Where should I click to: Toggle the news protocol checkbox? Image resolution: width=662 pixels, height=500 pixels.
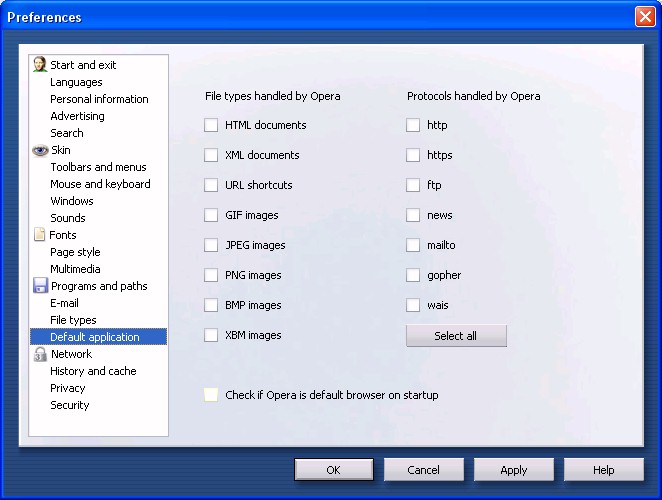(413, 215)
